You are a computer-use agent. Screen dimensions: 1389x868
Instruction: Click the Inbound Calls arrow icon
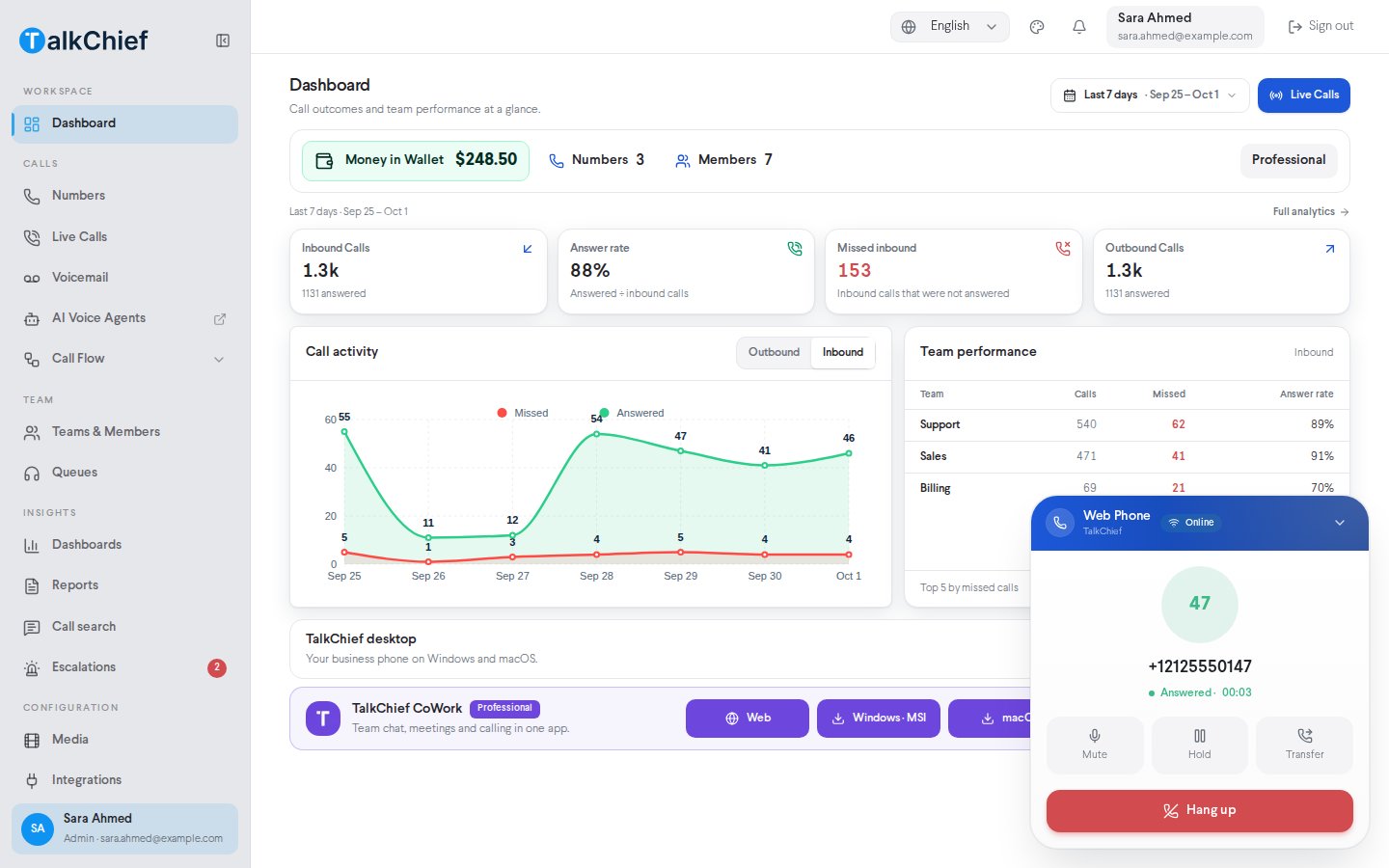point(528,249)
